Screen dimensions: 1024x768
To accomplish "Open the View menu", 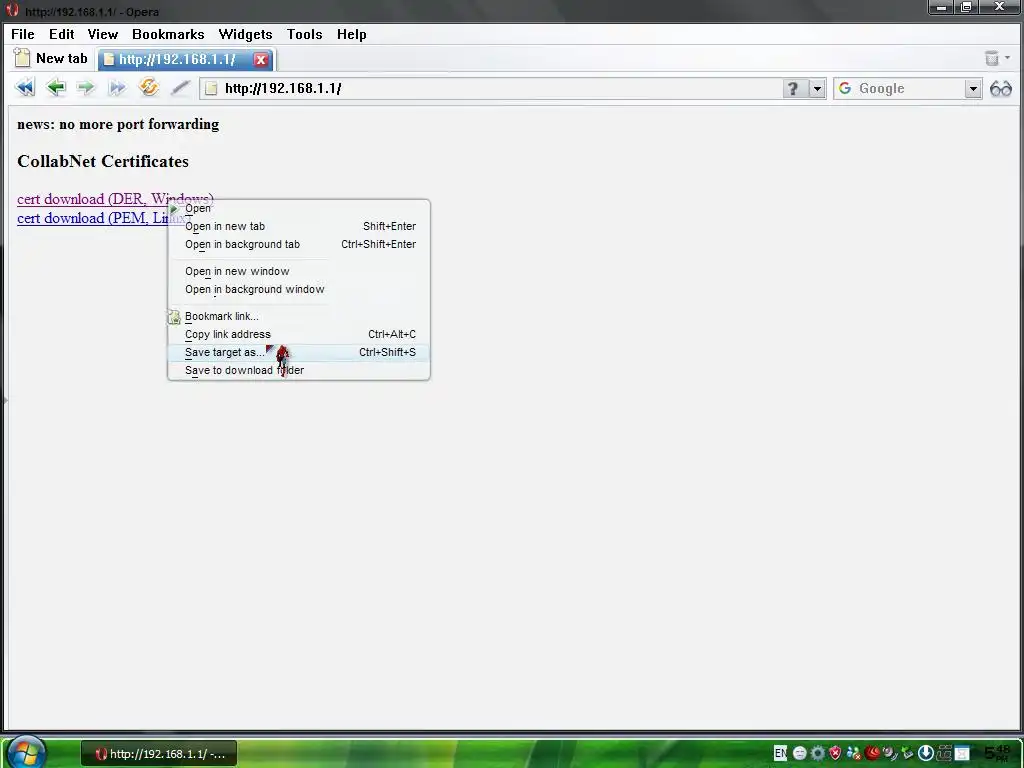I will pos(103,34).
